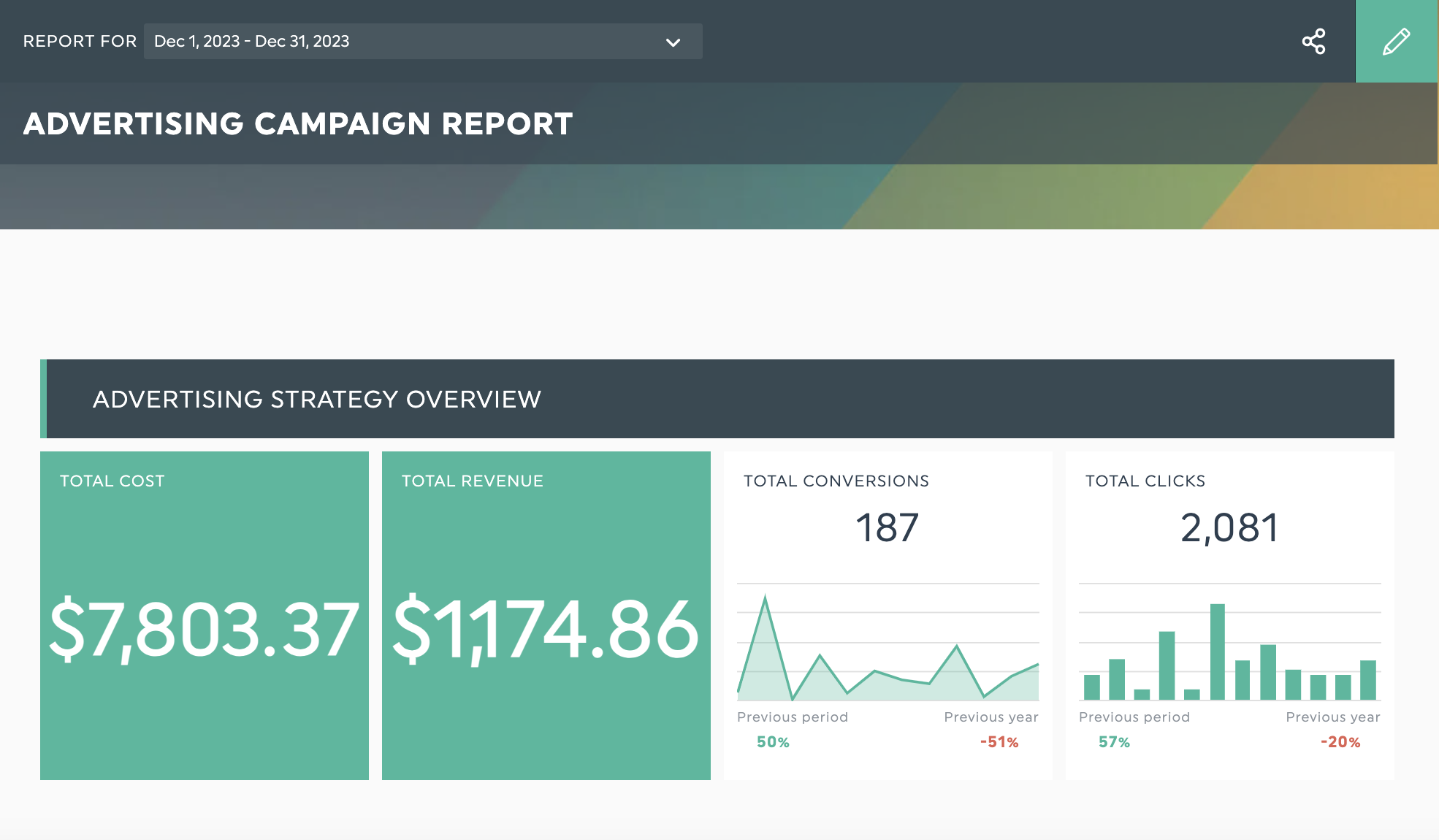
Task: Click the 187 conversions value
Action: point(887,527)
